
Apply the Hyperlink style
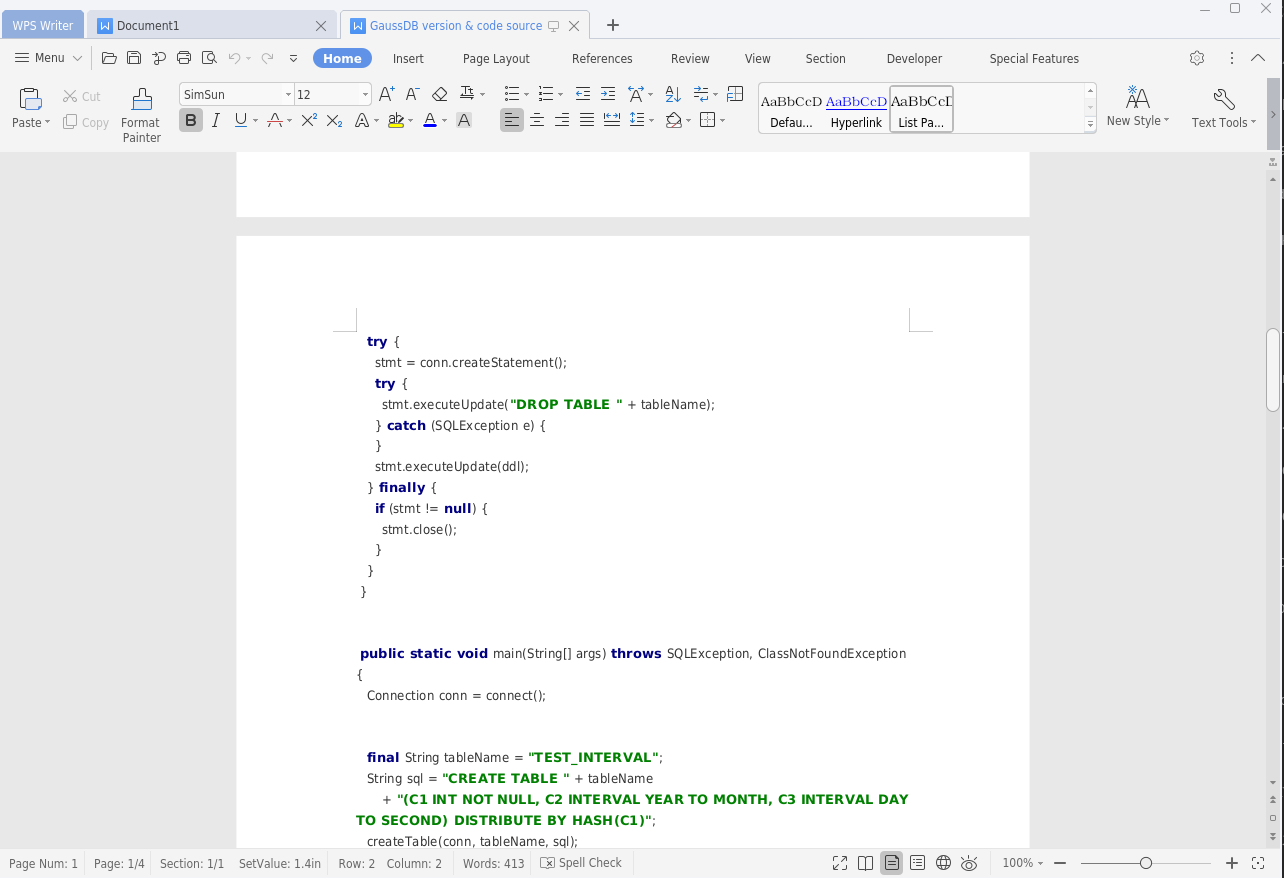point(856,108)
